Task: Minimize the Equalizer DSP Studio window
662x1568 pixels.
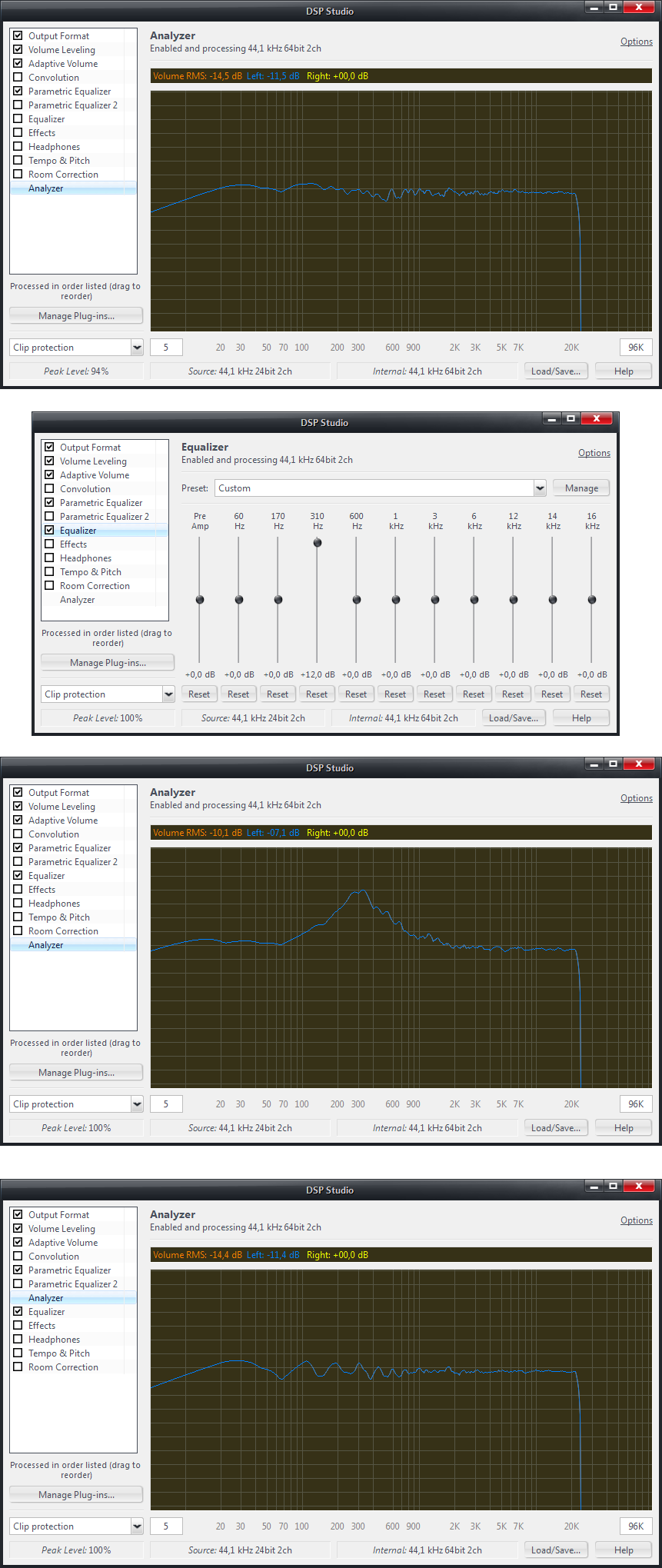Action: click(551, 418)
